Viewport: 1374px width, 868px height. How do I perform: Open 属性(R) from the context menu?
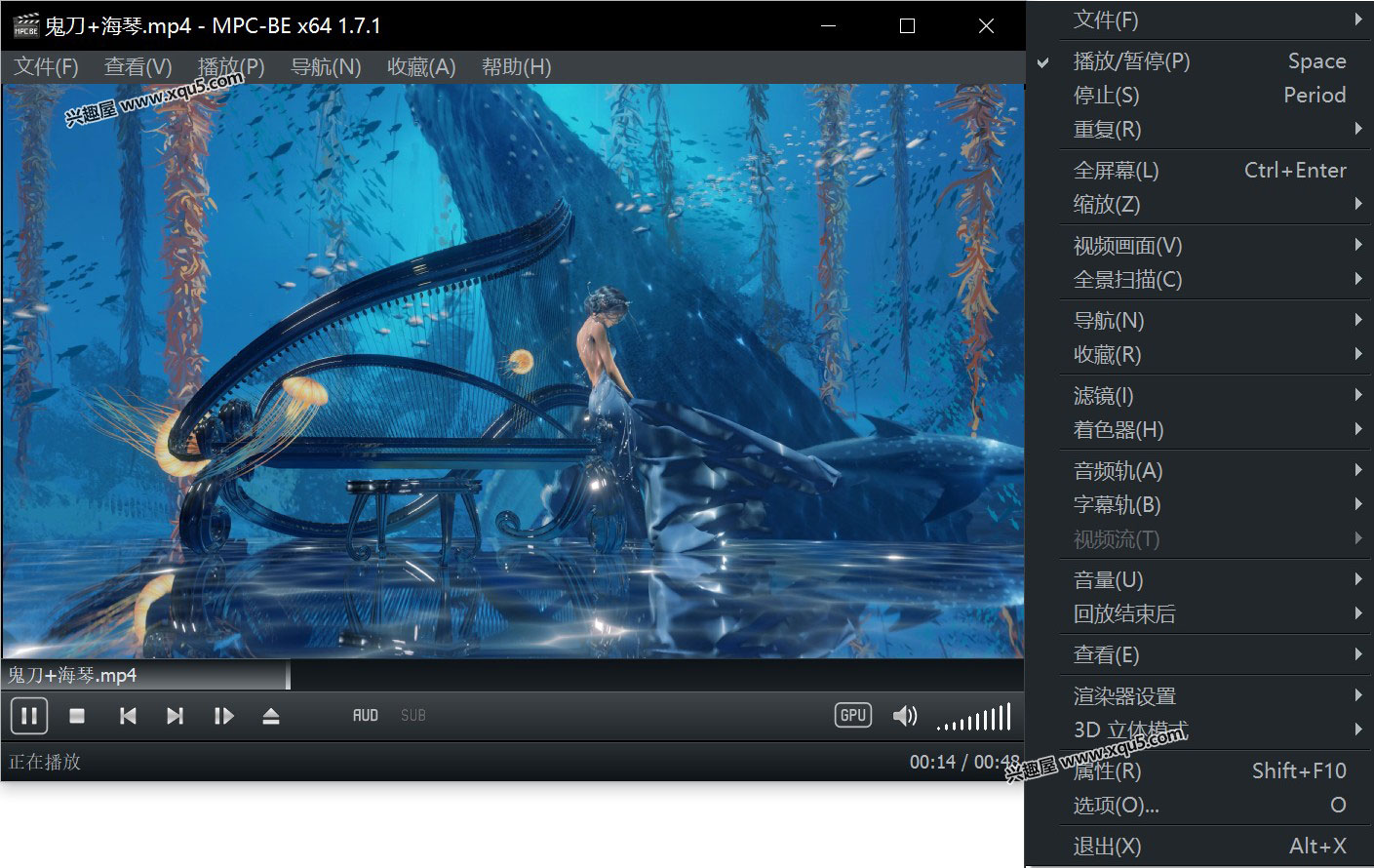pos(1199,771)
